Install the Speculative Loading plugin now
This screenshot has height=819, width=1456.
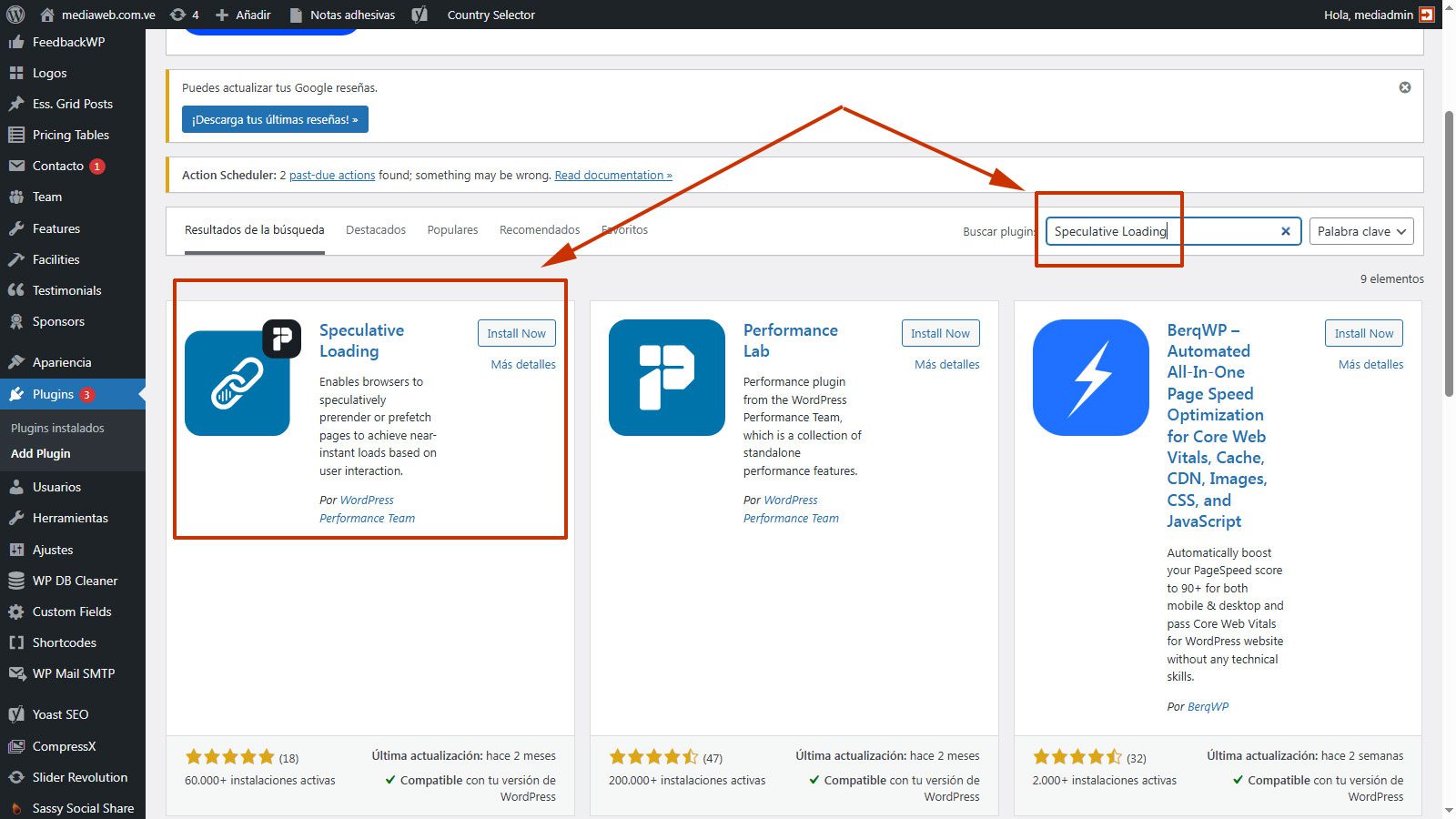click(516, 333)
